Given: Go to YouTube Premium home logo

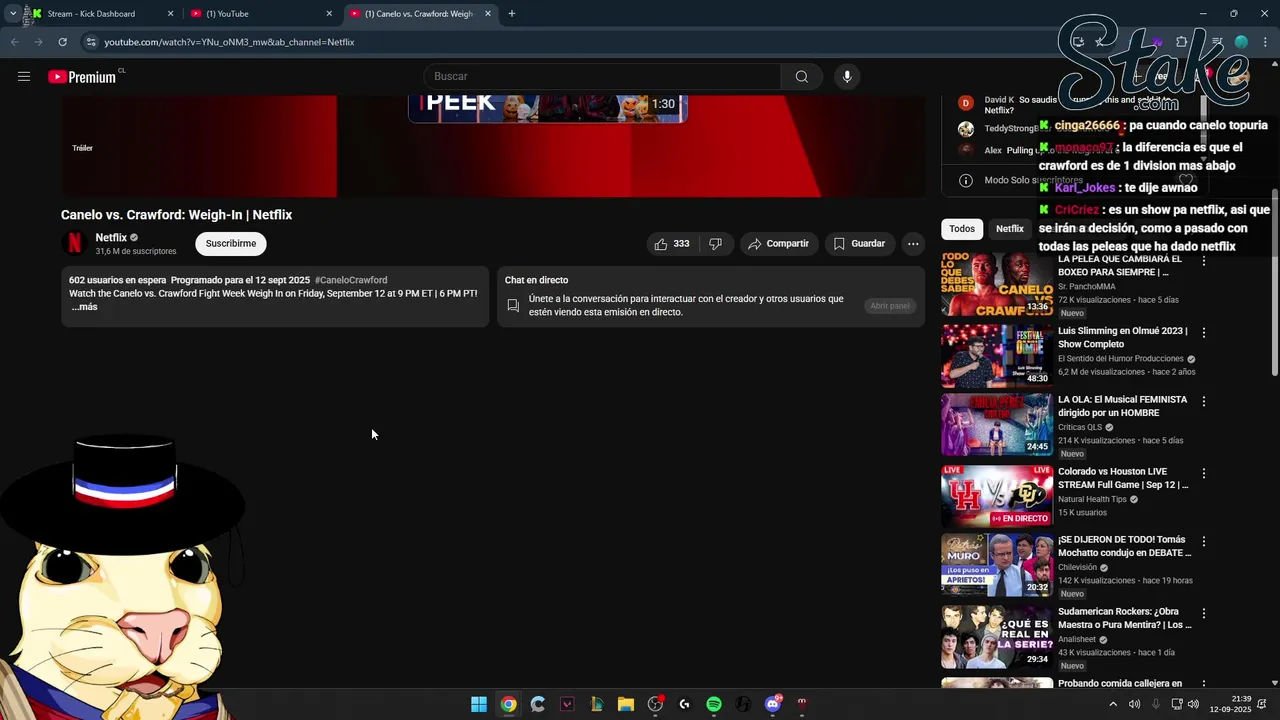Looking at the screenshot, I should click(82, 77).
